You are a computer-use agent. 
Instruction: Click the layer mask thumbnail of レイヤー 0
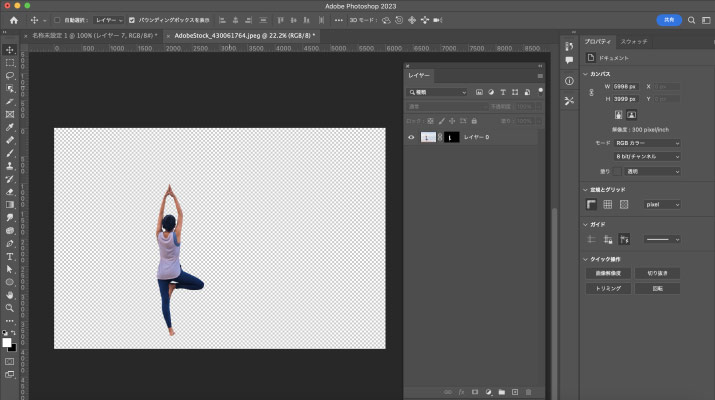tap(451, 137)
